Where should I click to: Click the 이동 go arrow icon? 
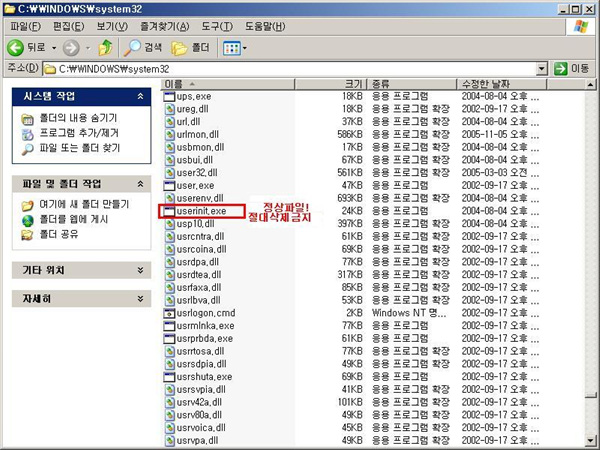(x=561, y=69)
